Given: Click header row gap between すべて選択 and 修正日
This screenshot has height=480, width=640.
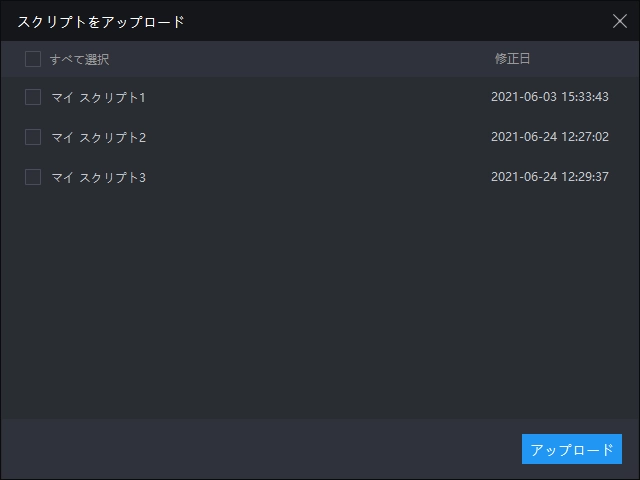Looking at the screenshot, I should pyautogui.click(x=300, y=59).
